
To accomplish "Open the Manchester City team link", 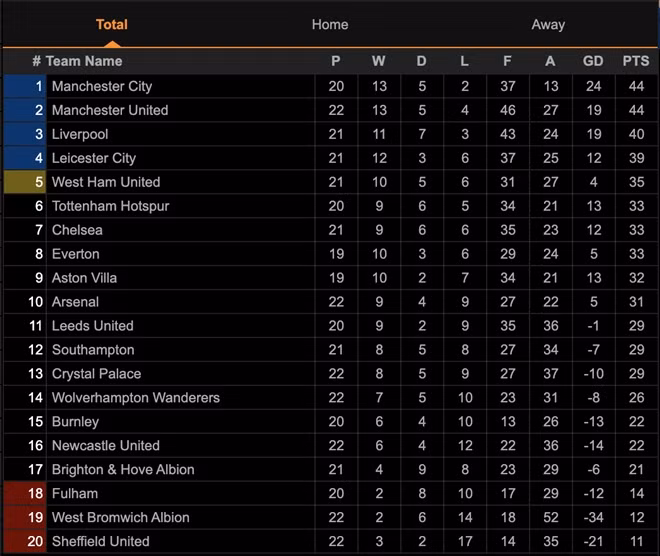I will [x=102, y=86].
